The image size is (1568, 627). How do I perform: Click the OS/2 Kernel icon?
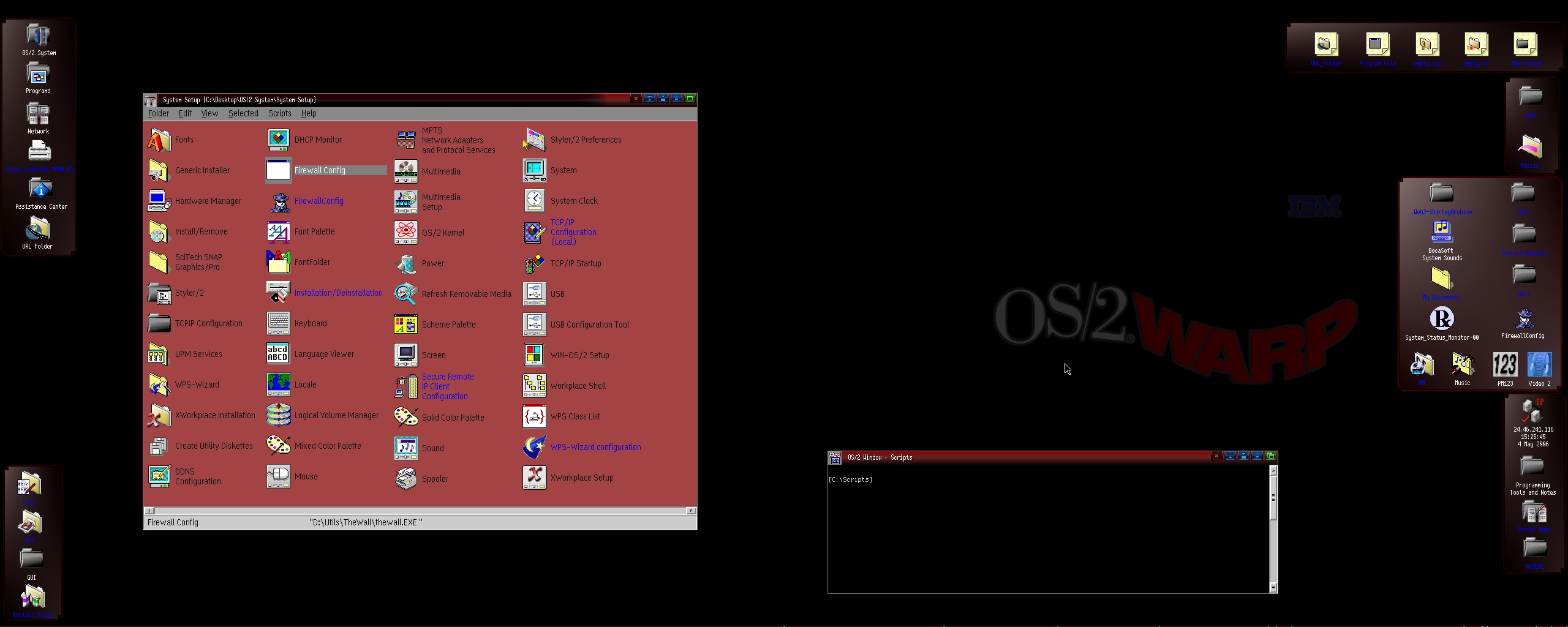click(x=405, y=233)
